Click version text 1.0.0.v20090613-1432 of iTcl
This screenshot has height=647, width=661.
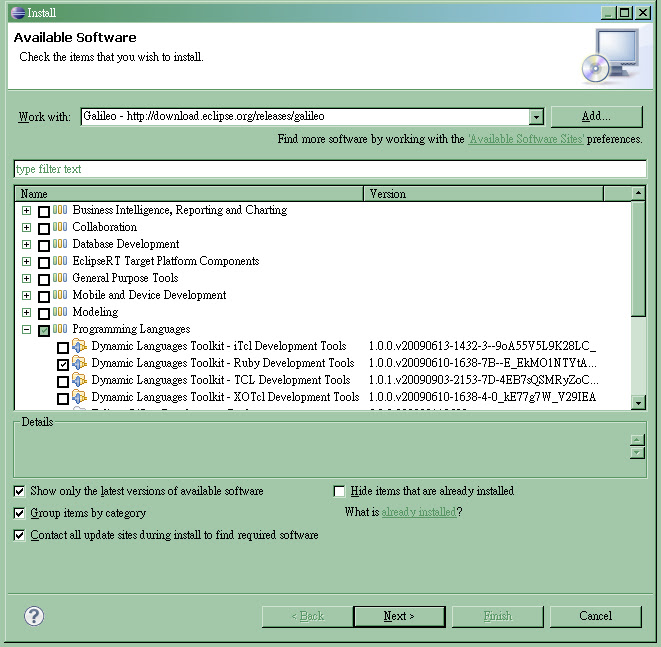[482, 346]
